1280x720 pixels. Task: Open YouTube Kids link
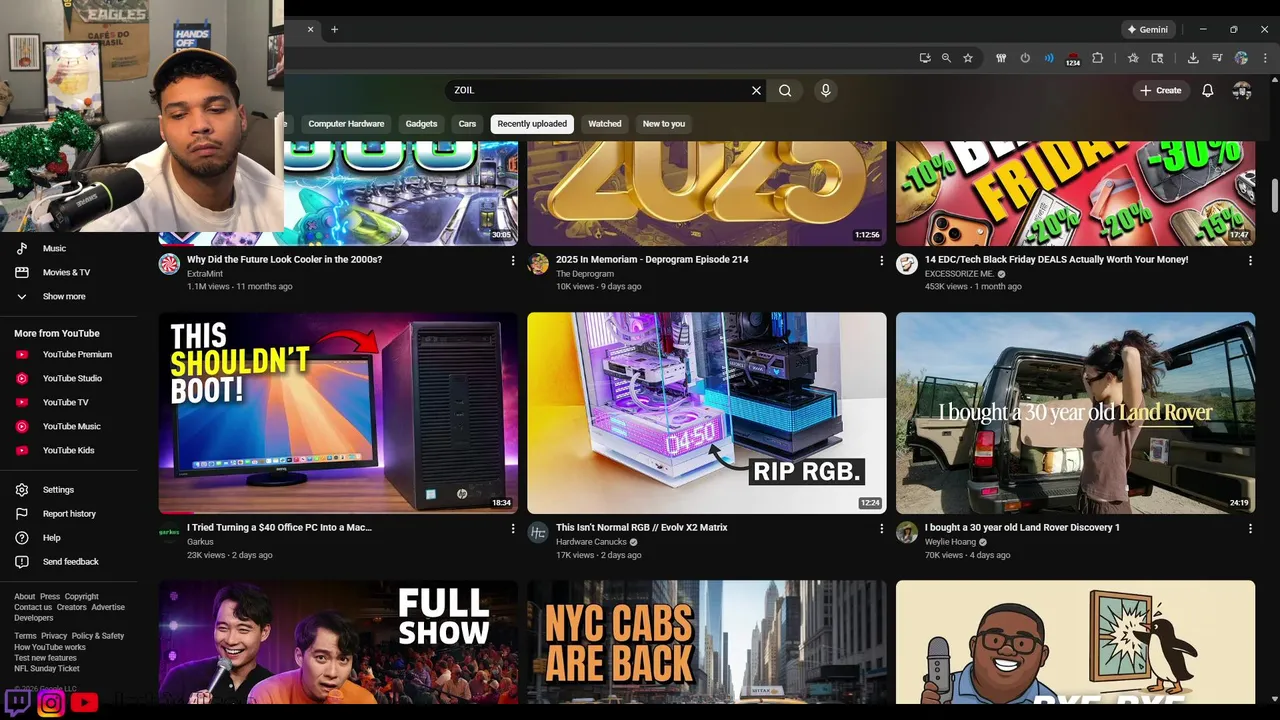tap(68, 450)
